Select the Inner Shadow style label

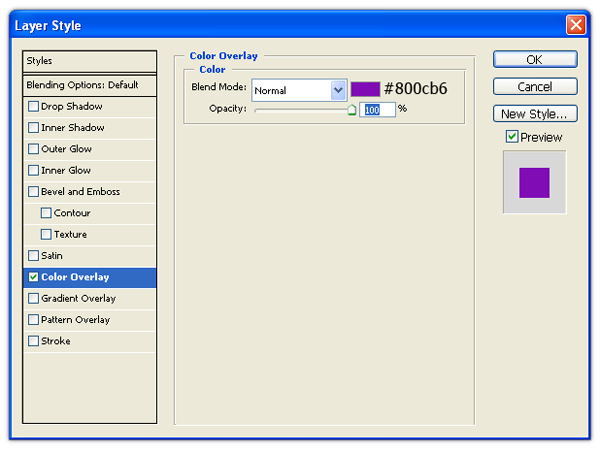[73, 127]
